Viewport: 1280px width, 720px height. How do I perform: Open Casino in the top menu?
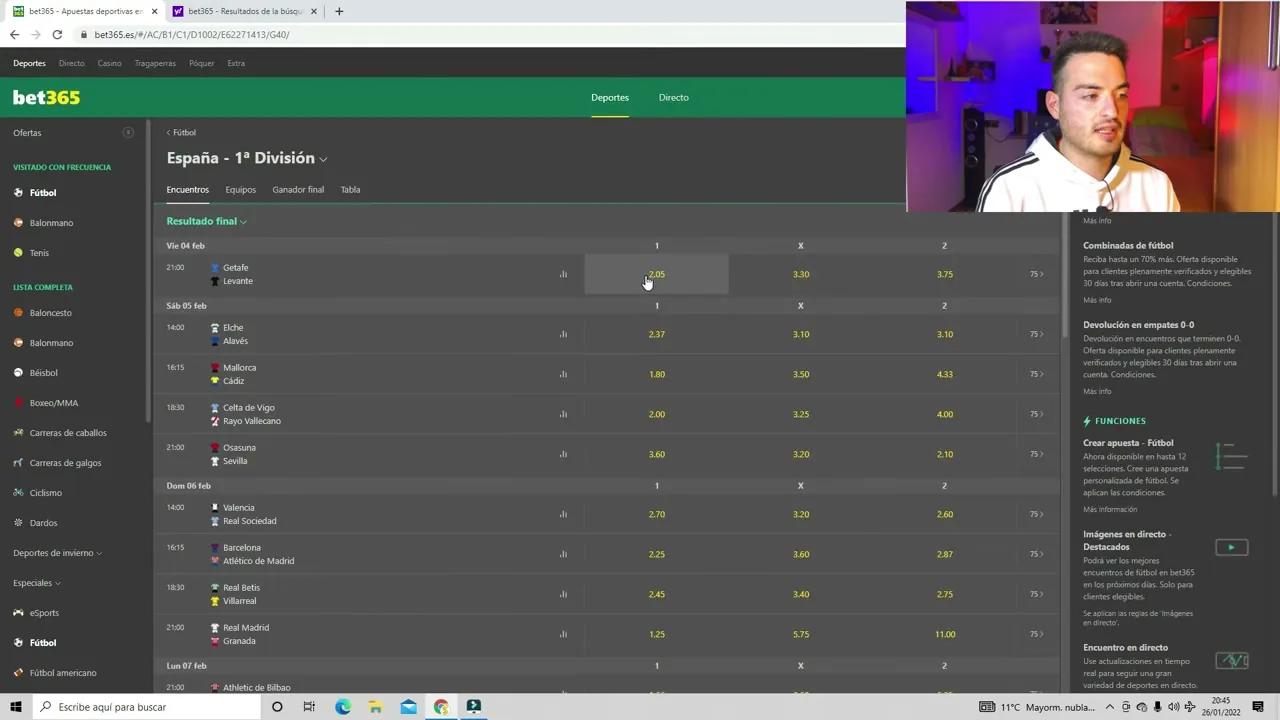(109, 63)
